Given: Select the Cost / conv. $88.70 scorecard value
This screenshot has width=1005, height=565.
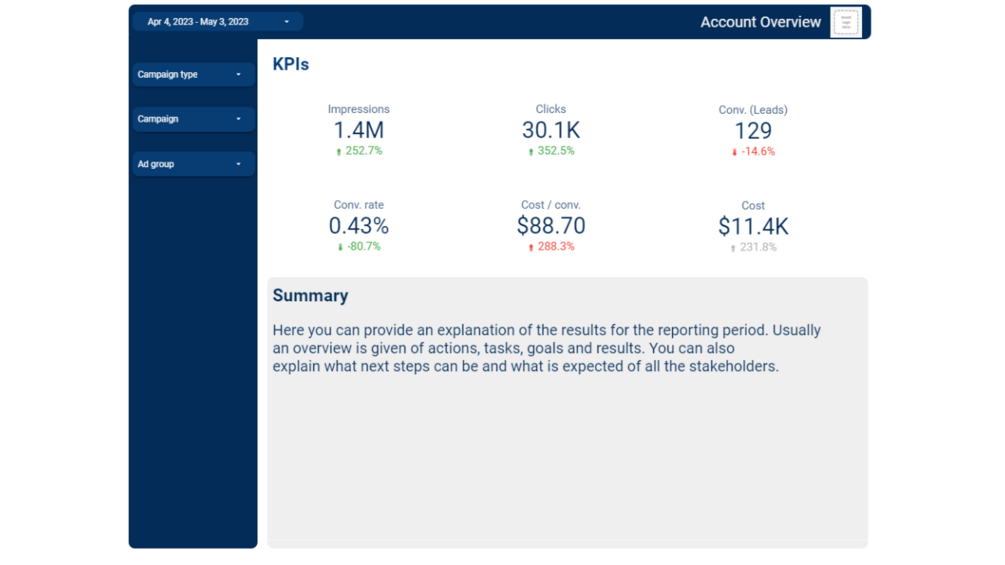Looking at the screenshot, I should coord(551,226).
